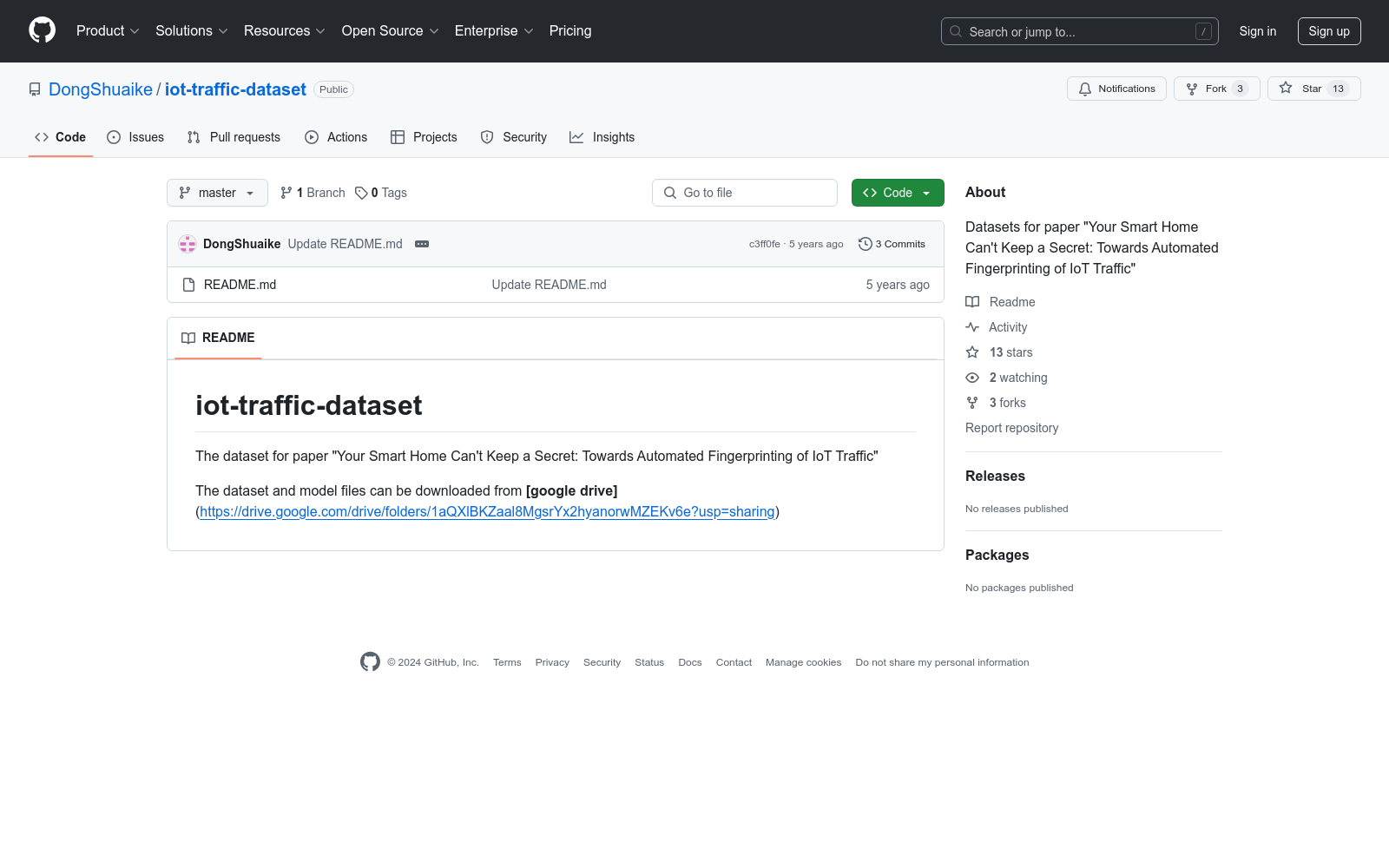Click the search magnifier icon in header
The width and height of the screenshot is (1389, 868).
coord(956,31)
